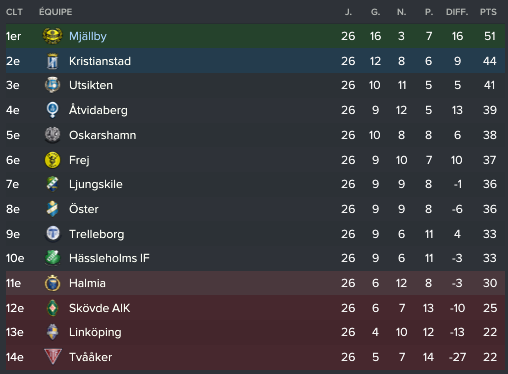Image resolution: width=508 pixels, height=374 pixels.
Task: Select the Skövde AIK team name
Action: tap(99, 308)
